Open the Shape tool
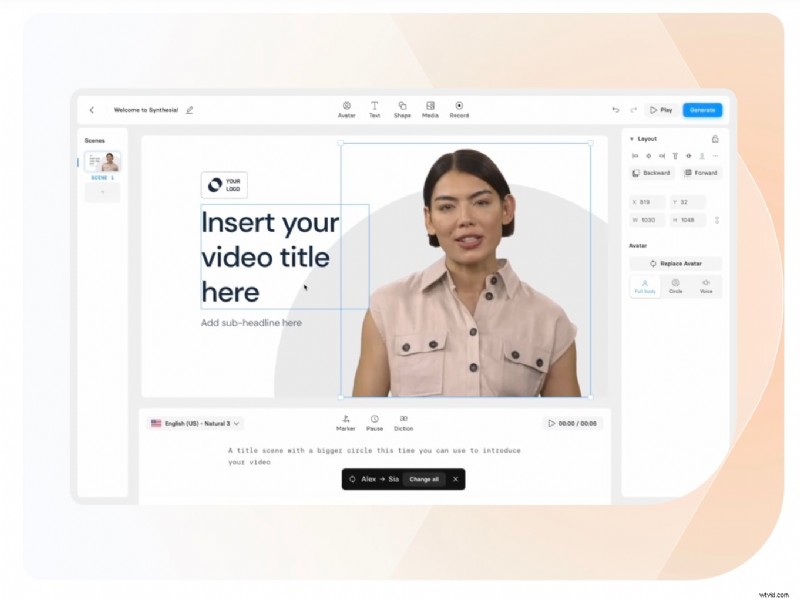Screen dimensions: 800x600 403,110
